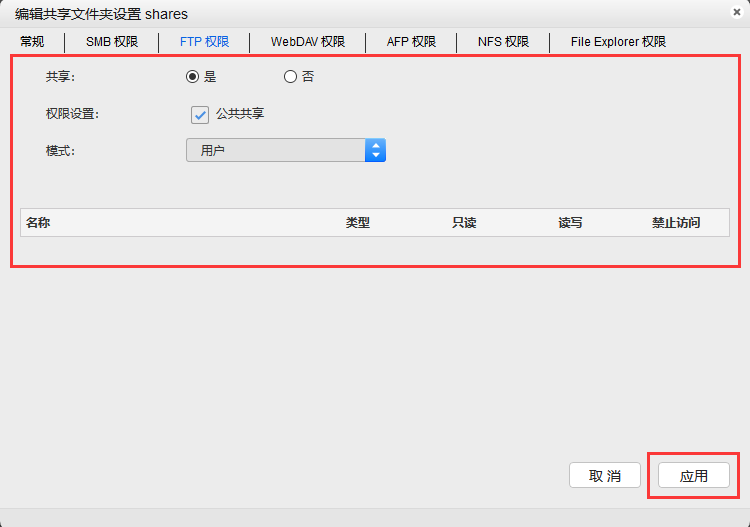Sort by the 名称 column header
This screenshot has width=750, height=527.
(x=38, y=223)
